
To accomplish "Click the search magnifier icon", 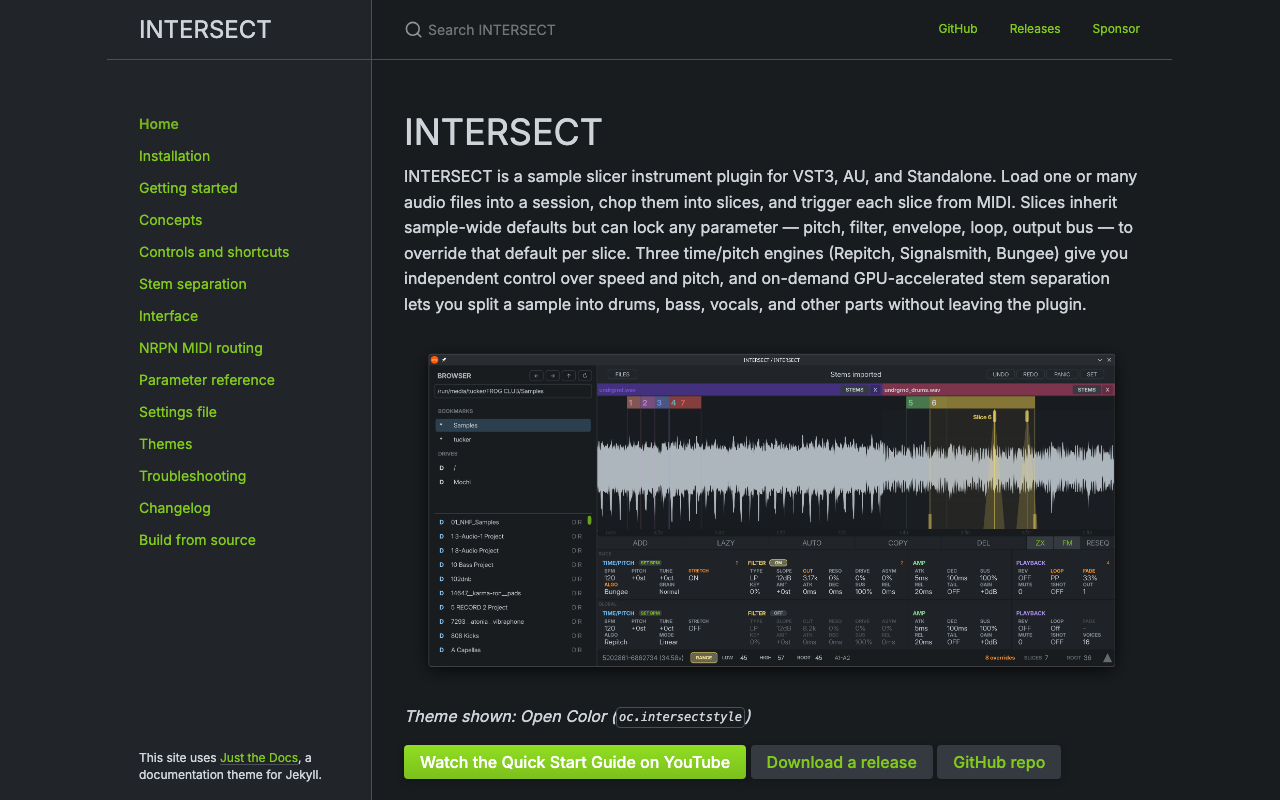I will point(413,30).
